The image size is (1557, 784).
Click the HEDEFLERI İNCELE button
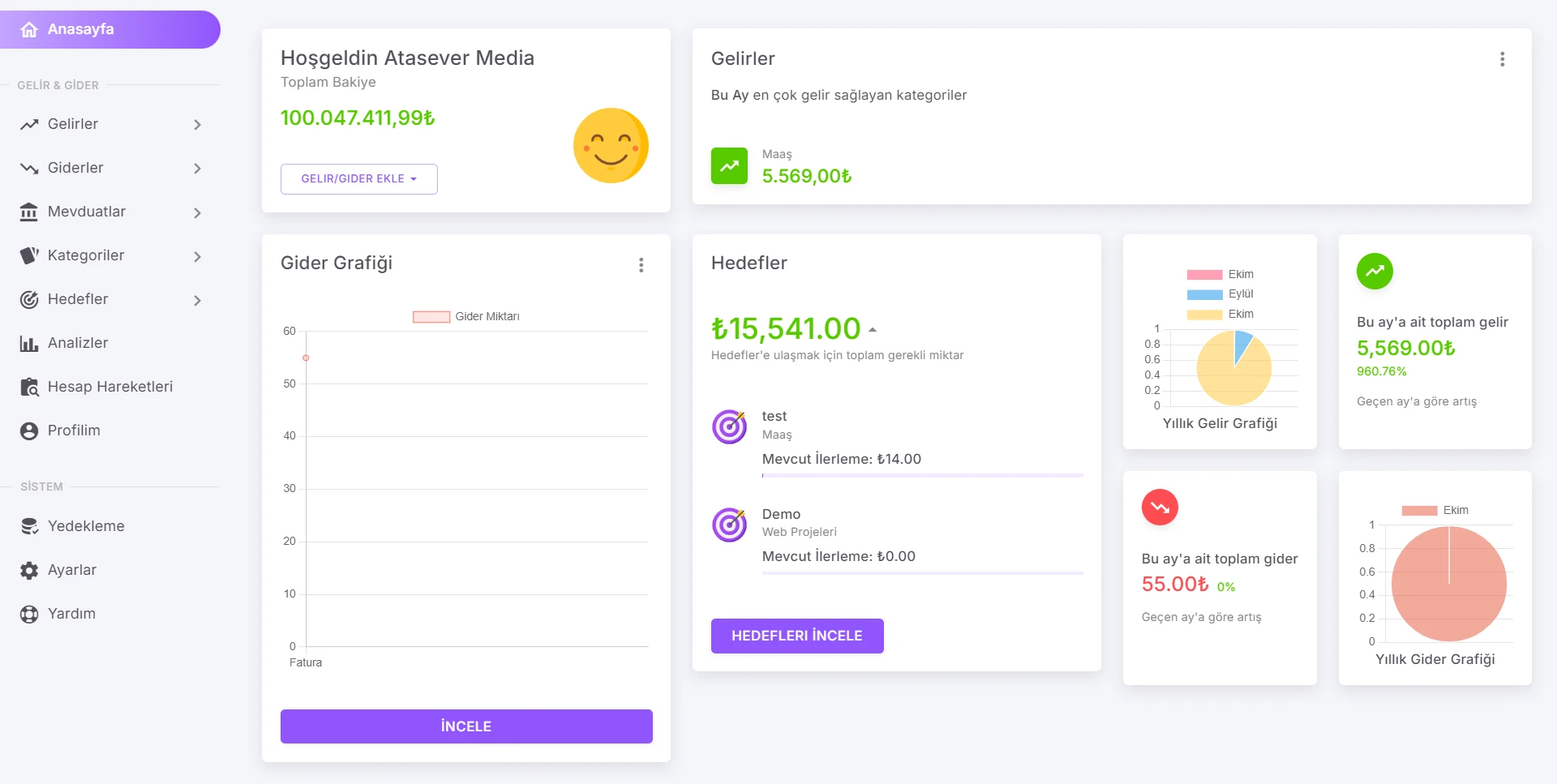pos(796,636)
